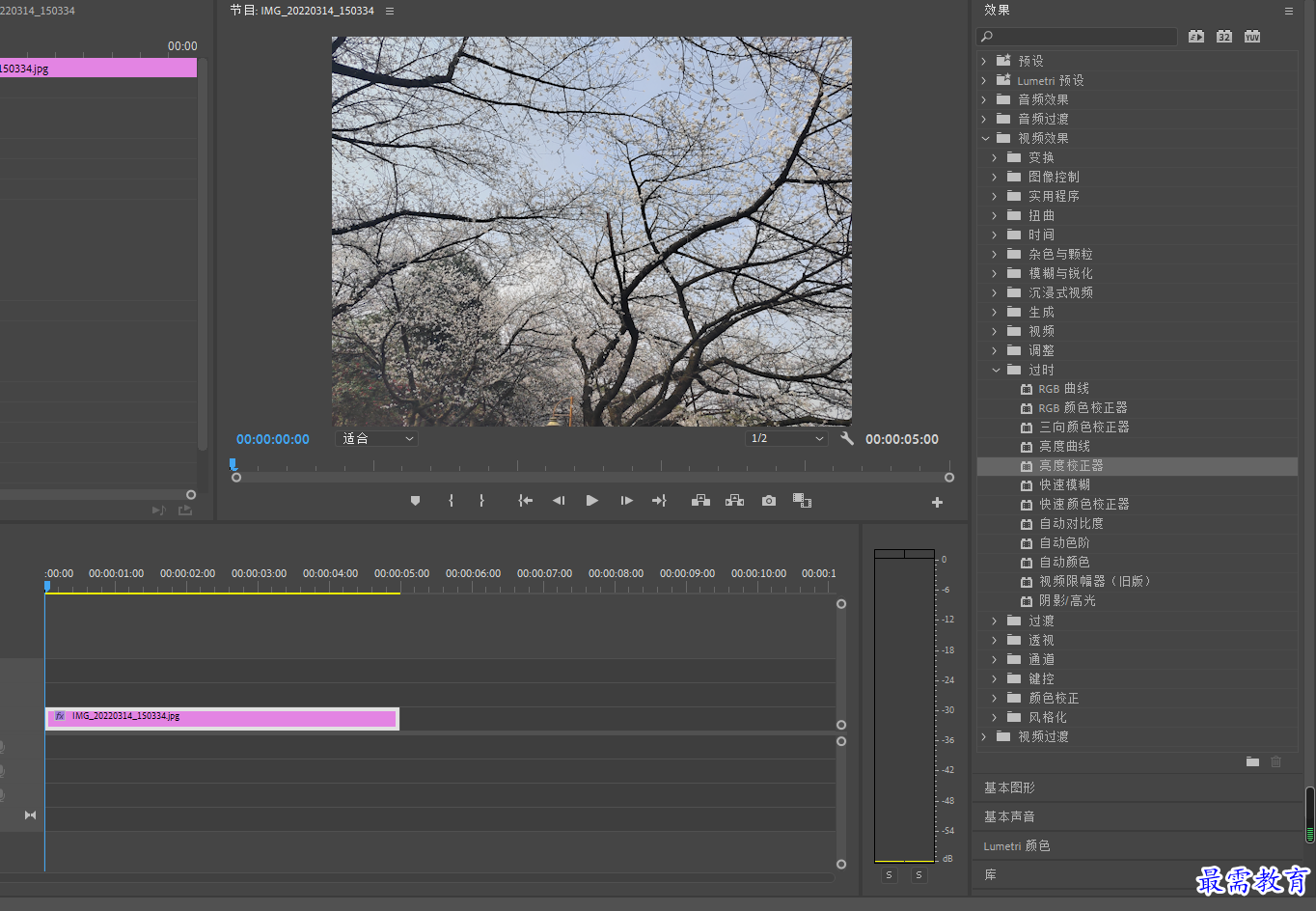The image size is (1316, 911).
Task: Open program monitor wrench settings
Action: click(847, 438)
